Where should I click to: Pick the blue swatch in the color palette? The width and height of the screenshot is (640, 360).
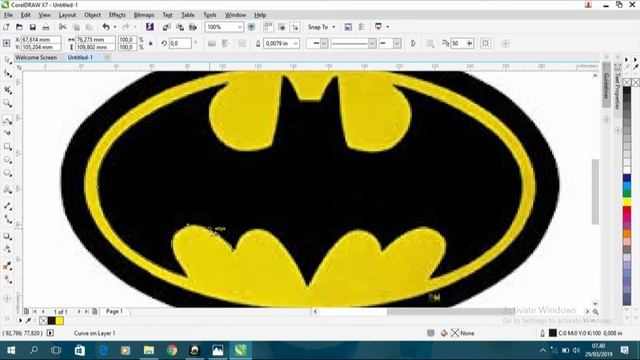627,178
